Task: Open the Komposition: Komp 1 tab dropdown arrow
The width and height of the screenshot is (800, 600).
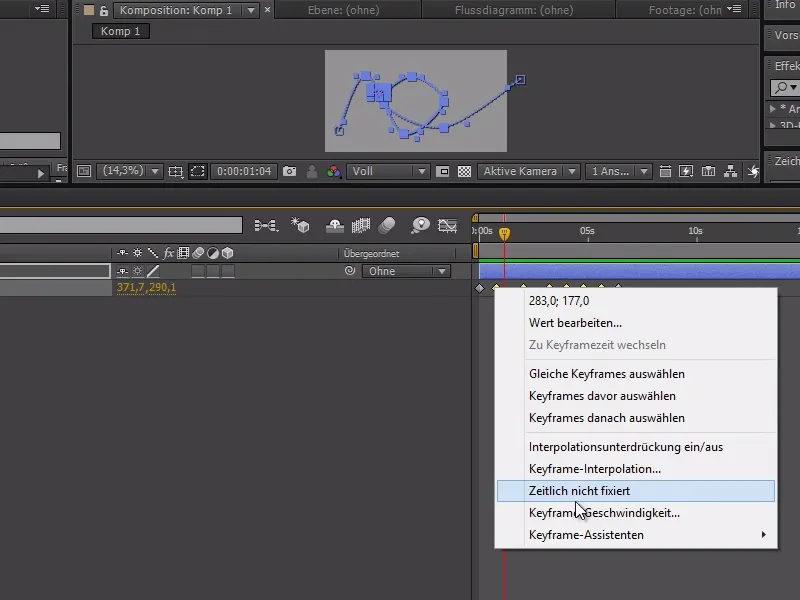Action: [x=251, y=10]
